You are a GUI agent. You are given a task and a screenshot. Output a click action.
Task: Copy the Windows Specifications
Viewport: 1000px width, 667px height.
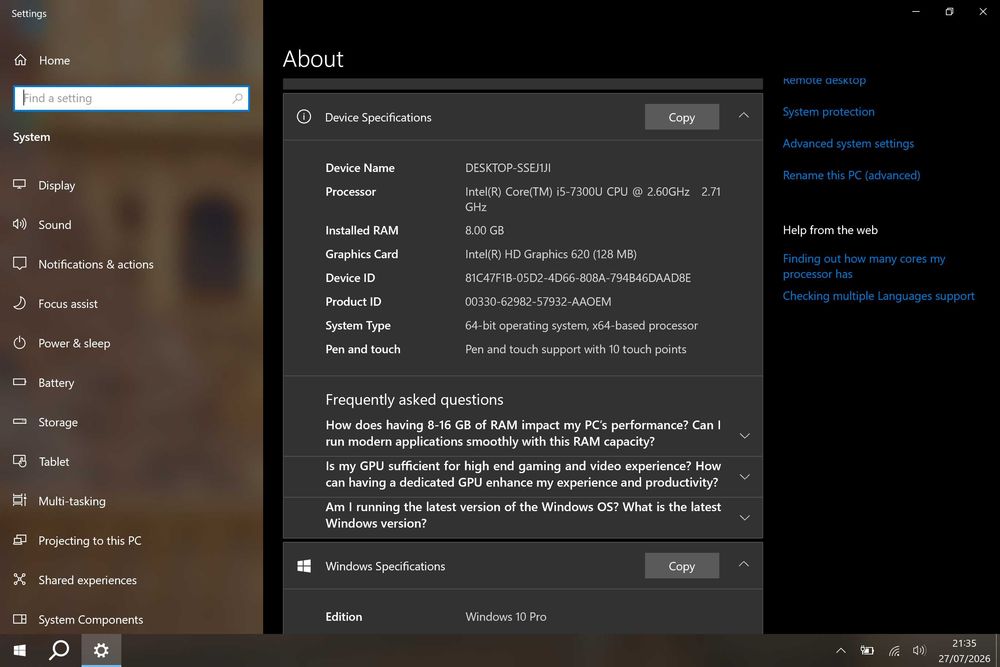682,566
